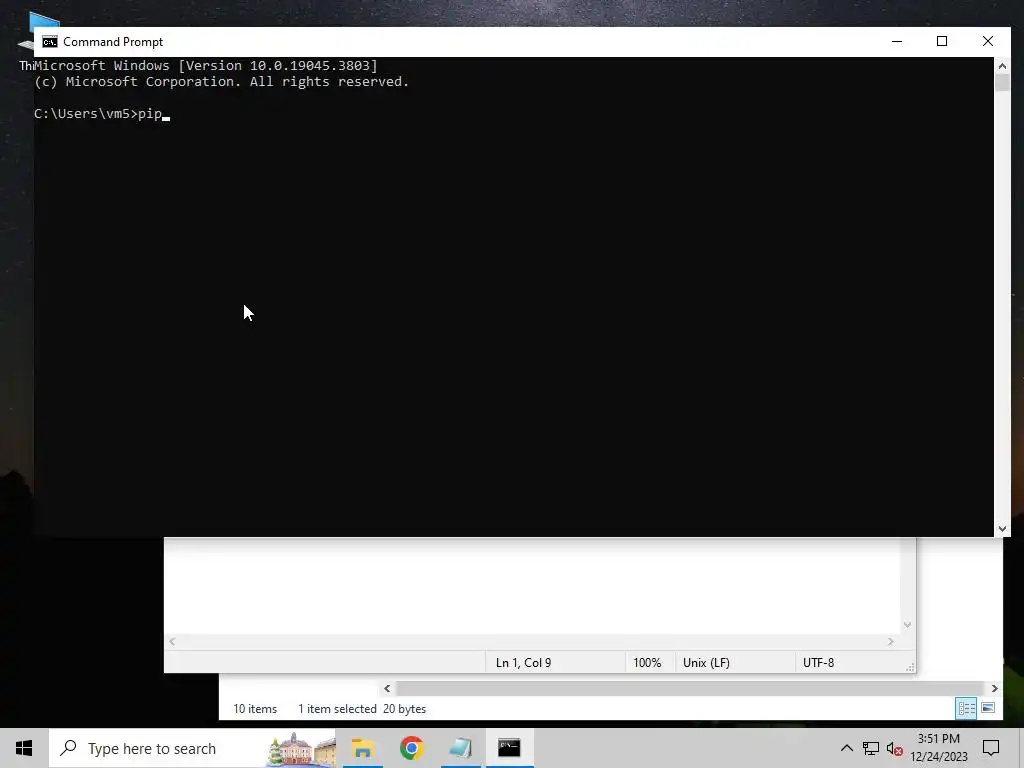
Task: Click Notepad horizontal scrollbar left arrow
Action: 172,641
